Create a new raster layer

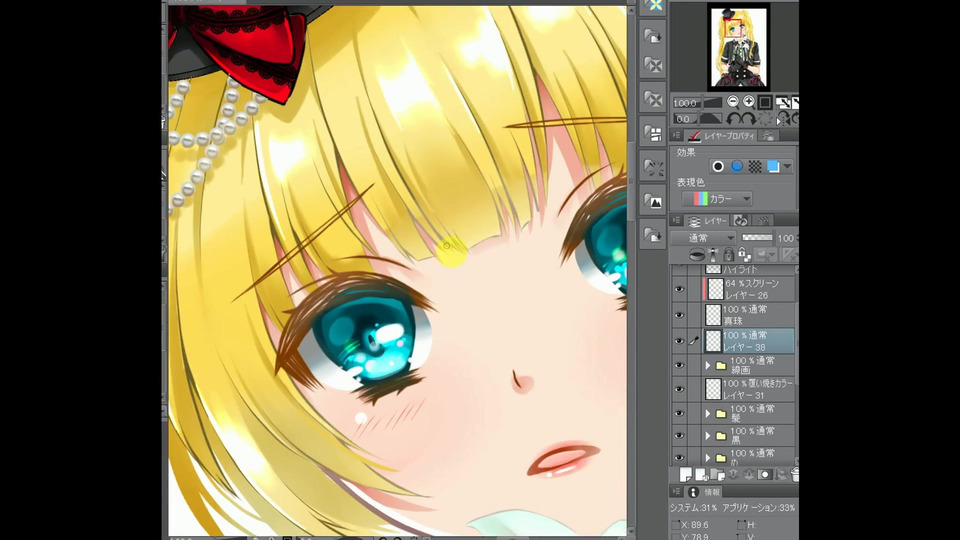click(686, 474)
